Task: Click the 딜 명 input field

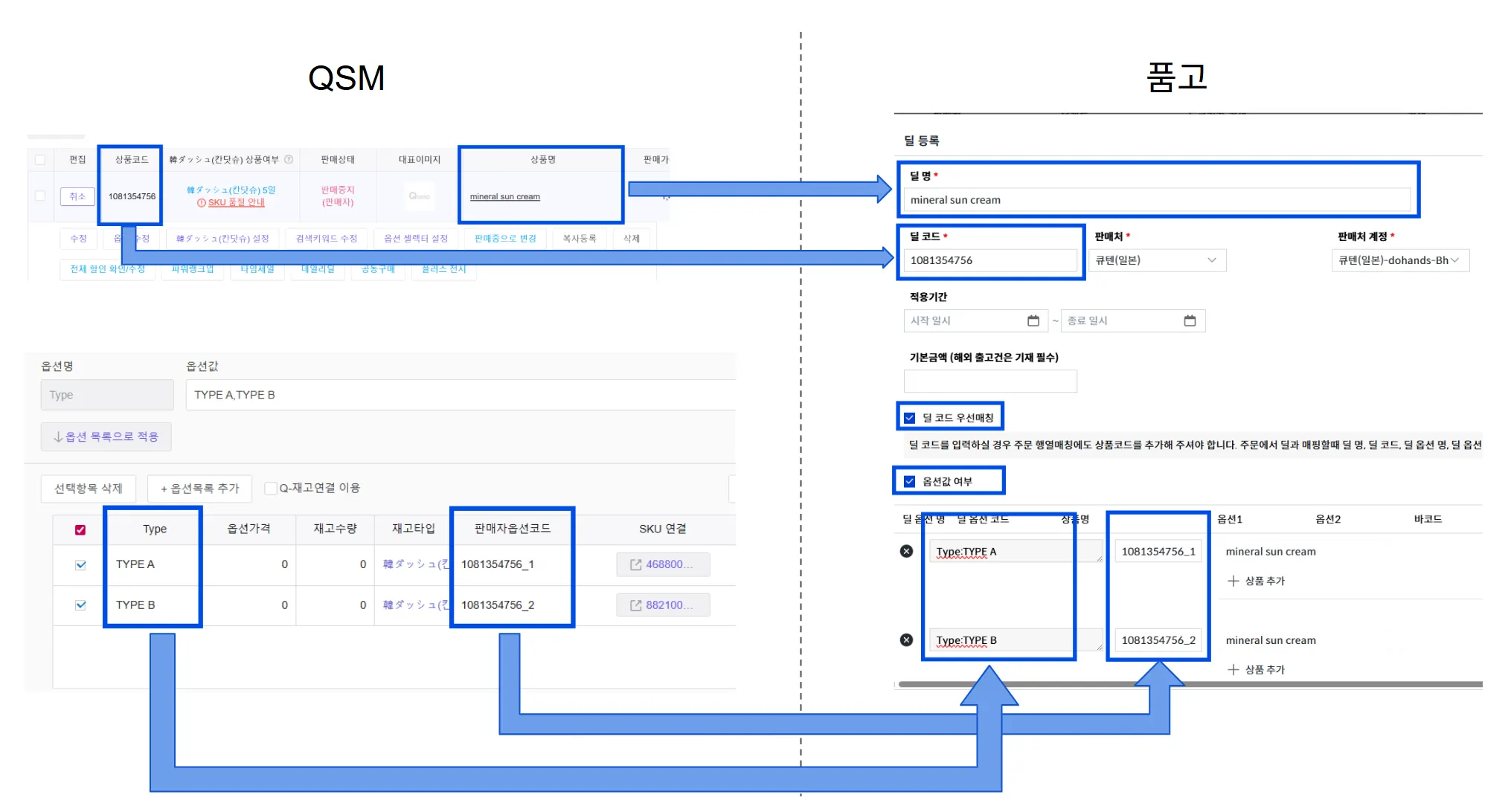Action: point(1156,199)
